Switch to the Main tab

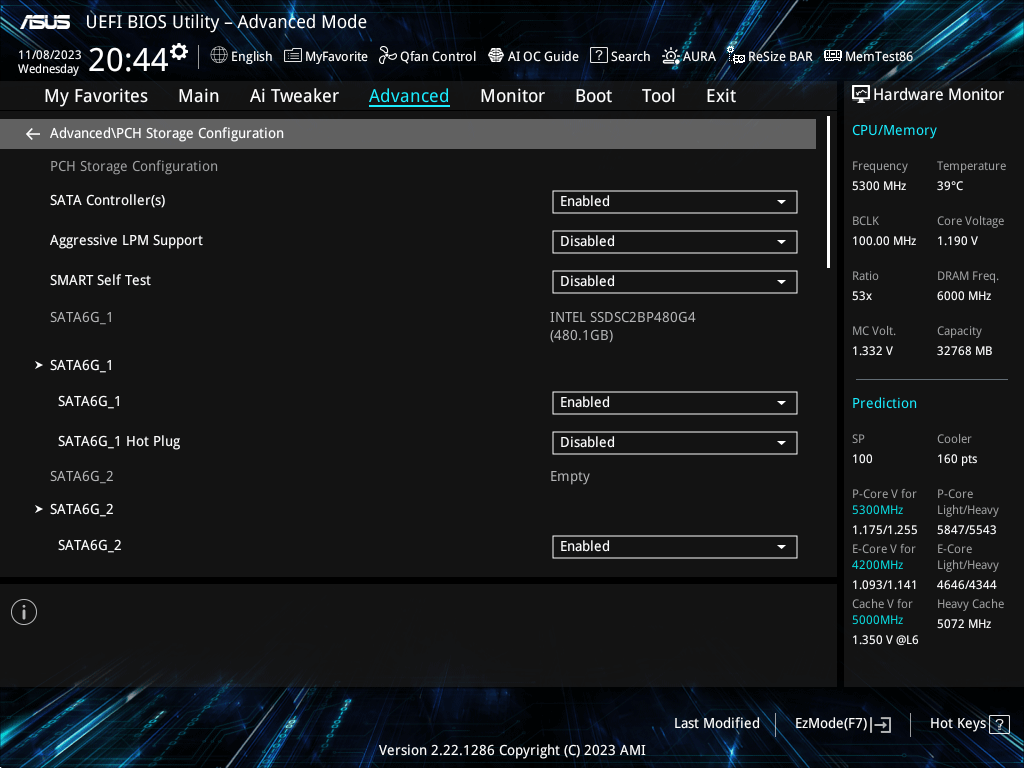point(199,96)
